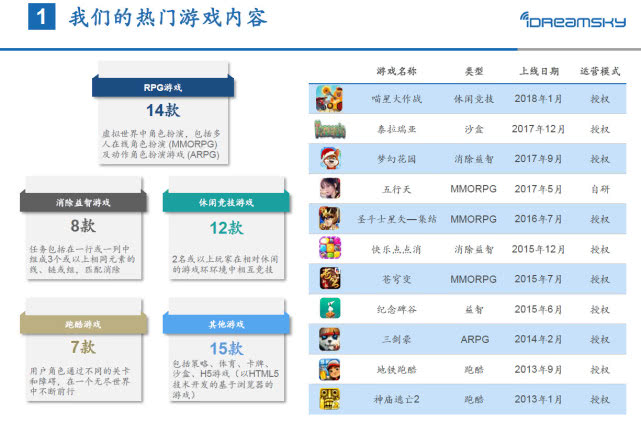Click the game name 圣斗士星矢—集结

[x=396, y=219]
